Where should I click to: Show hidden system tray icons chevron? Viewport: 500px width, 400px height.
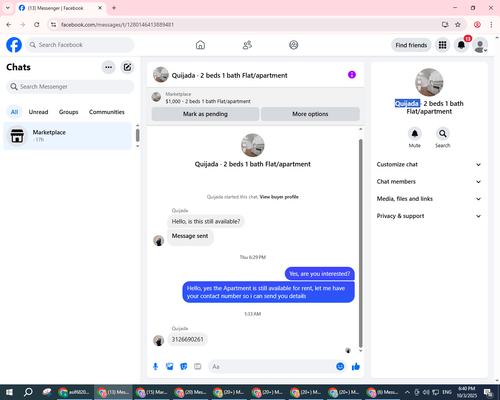(x=407, y=392)
